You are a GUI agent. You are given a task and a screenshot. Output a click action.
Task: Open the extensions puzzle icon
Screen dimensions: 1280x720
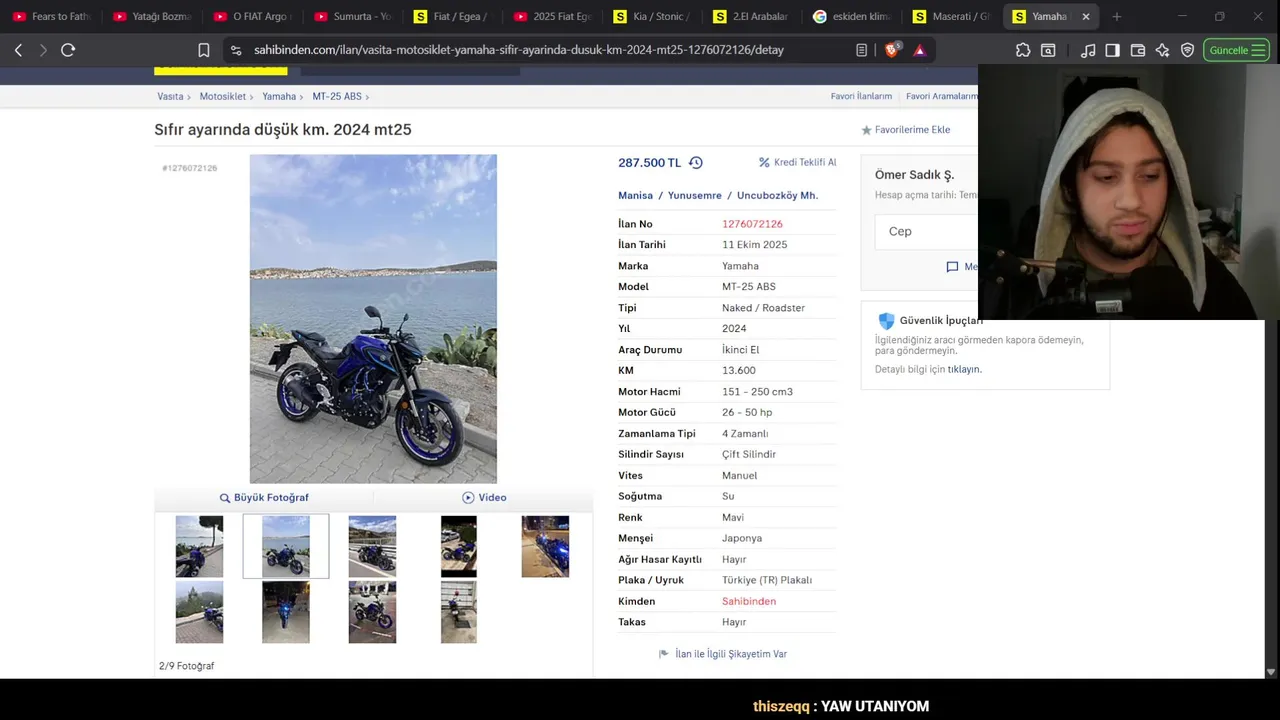tap(1023, 50)
